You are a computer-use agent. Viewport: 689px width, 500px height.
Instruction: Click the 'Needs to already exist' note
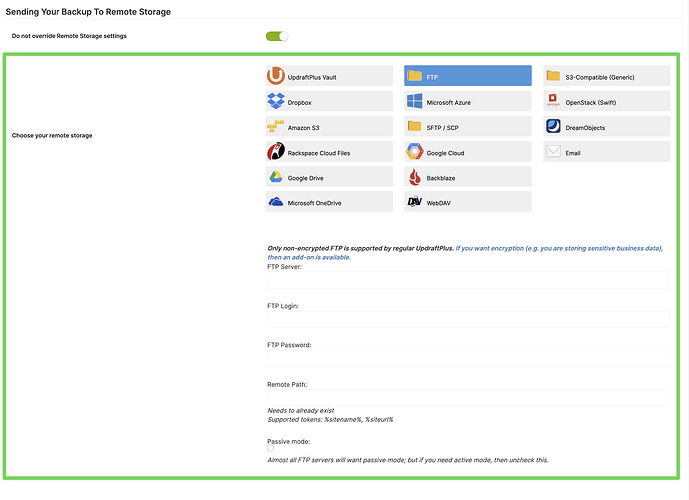click(301, 410)
